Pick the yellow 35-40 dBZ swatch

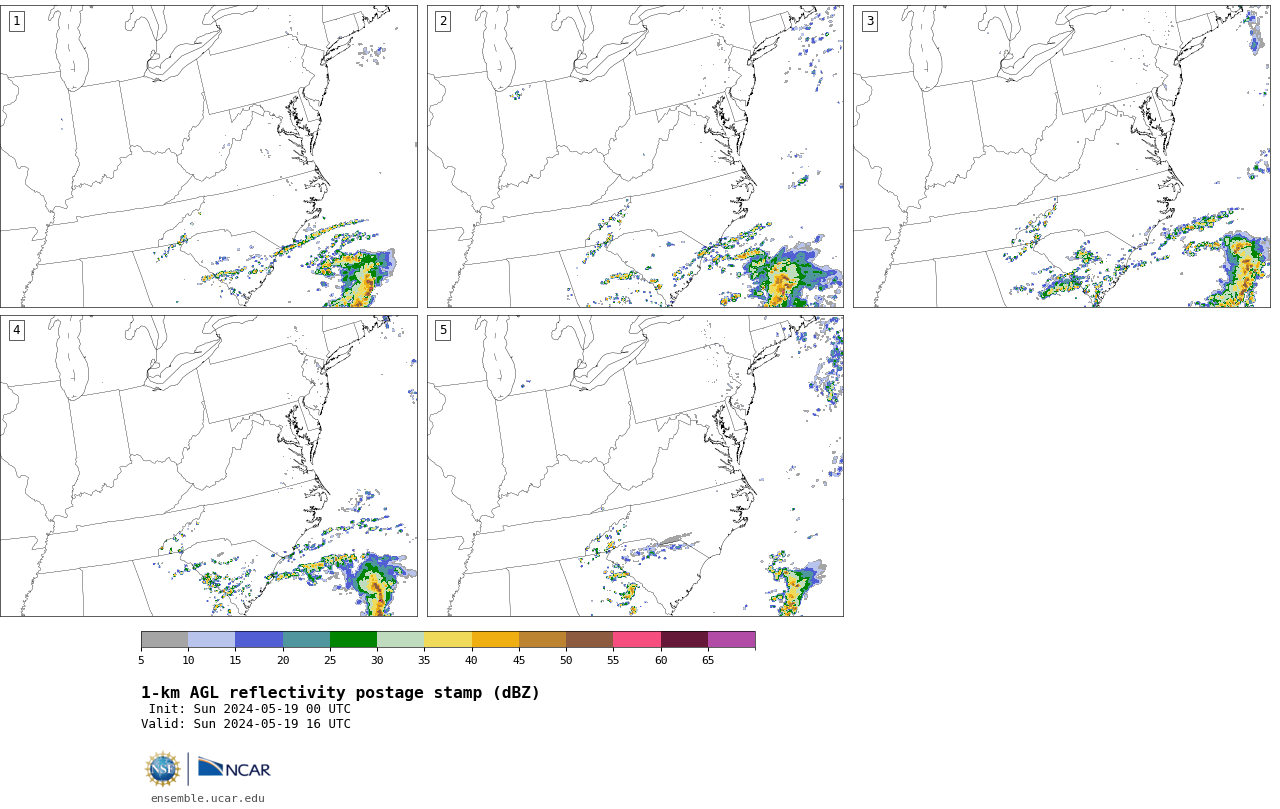coord(448,640)
